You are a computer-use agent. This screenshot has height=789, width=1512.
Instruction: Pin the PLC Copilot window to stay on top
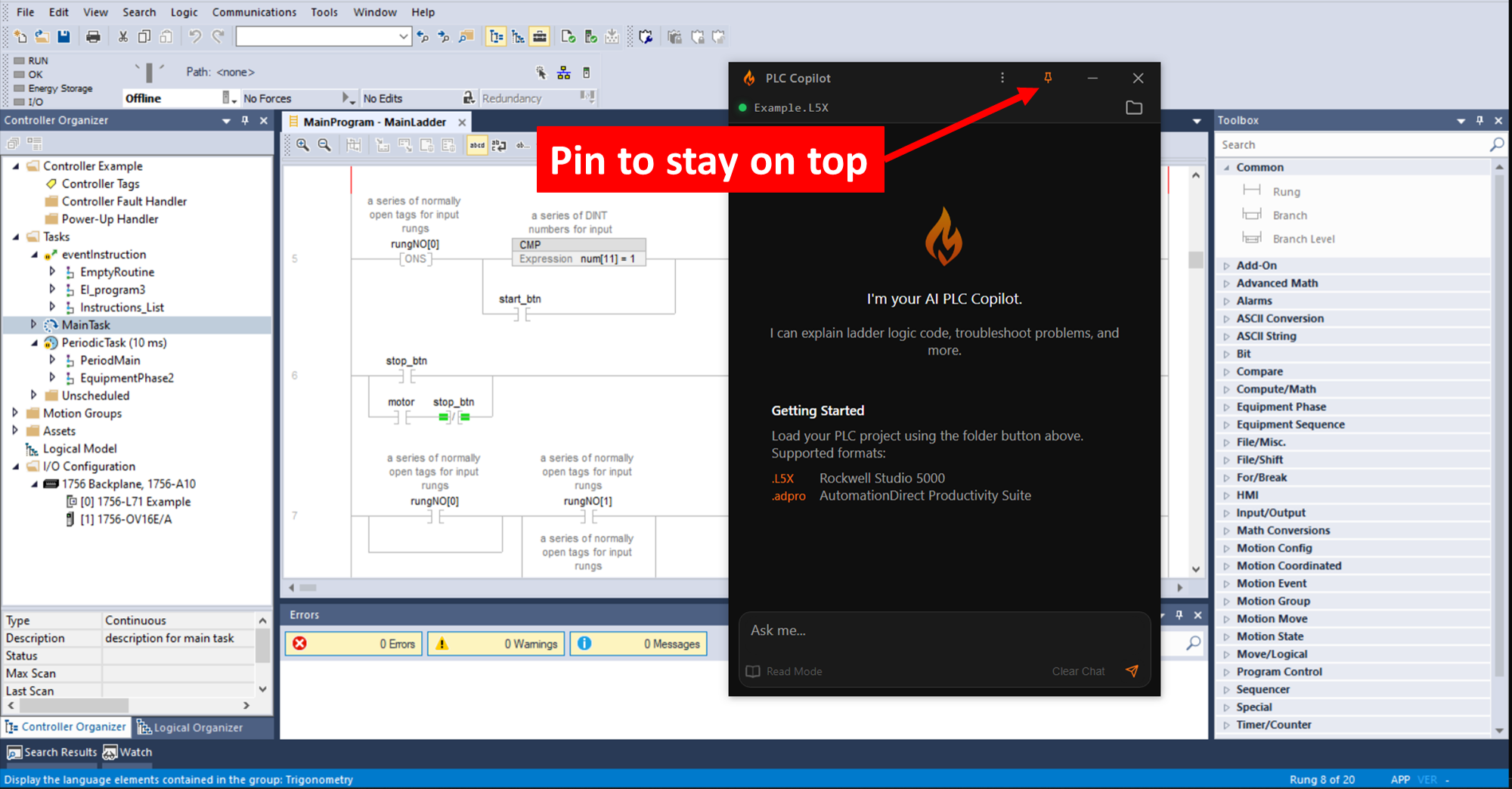[1047, 77]
